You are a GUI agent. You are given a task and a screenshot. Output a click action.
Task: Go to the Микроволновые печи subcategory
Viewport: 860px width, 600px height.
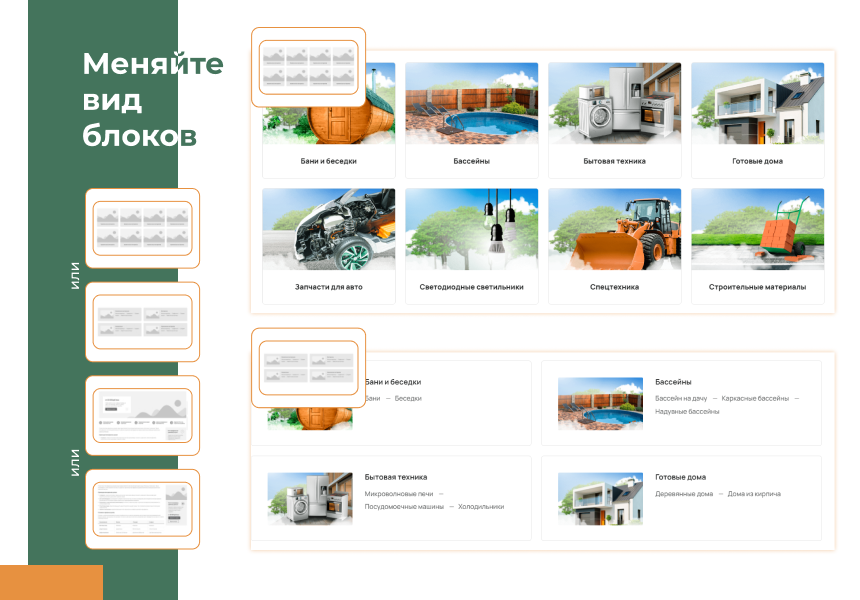397,494
